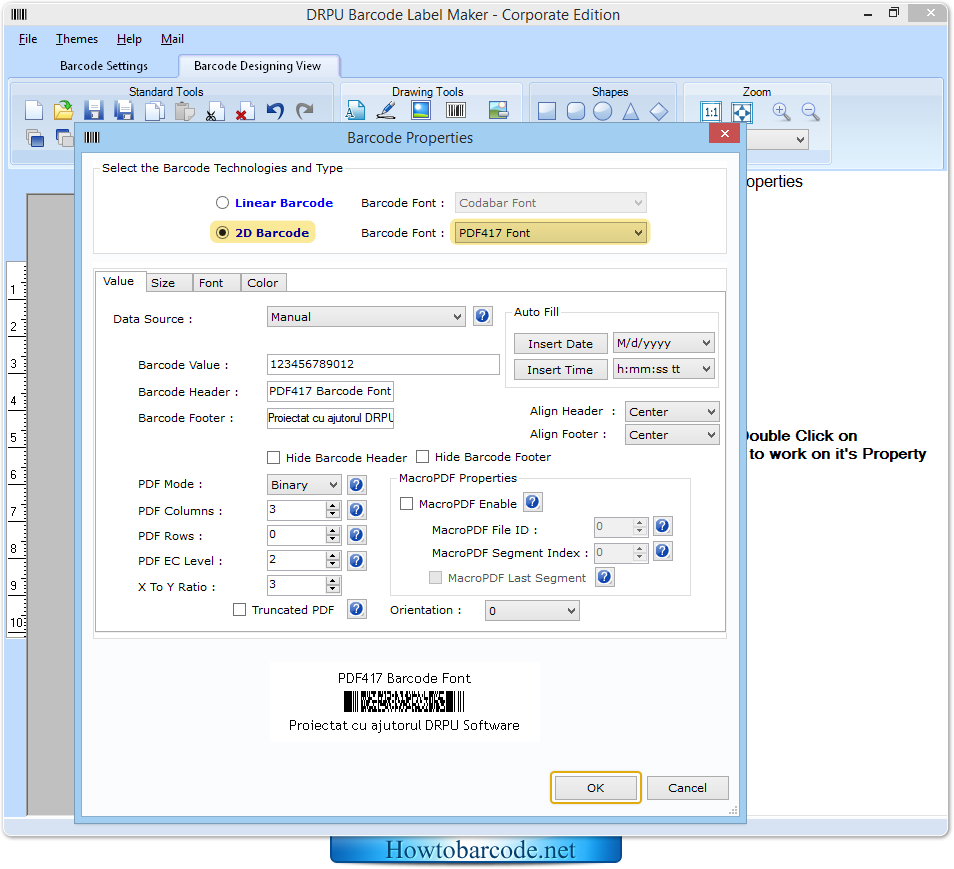Click the Barcode Header text field
This screenshot has width=954, height=869.
(330, 391)
